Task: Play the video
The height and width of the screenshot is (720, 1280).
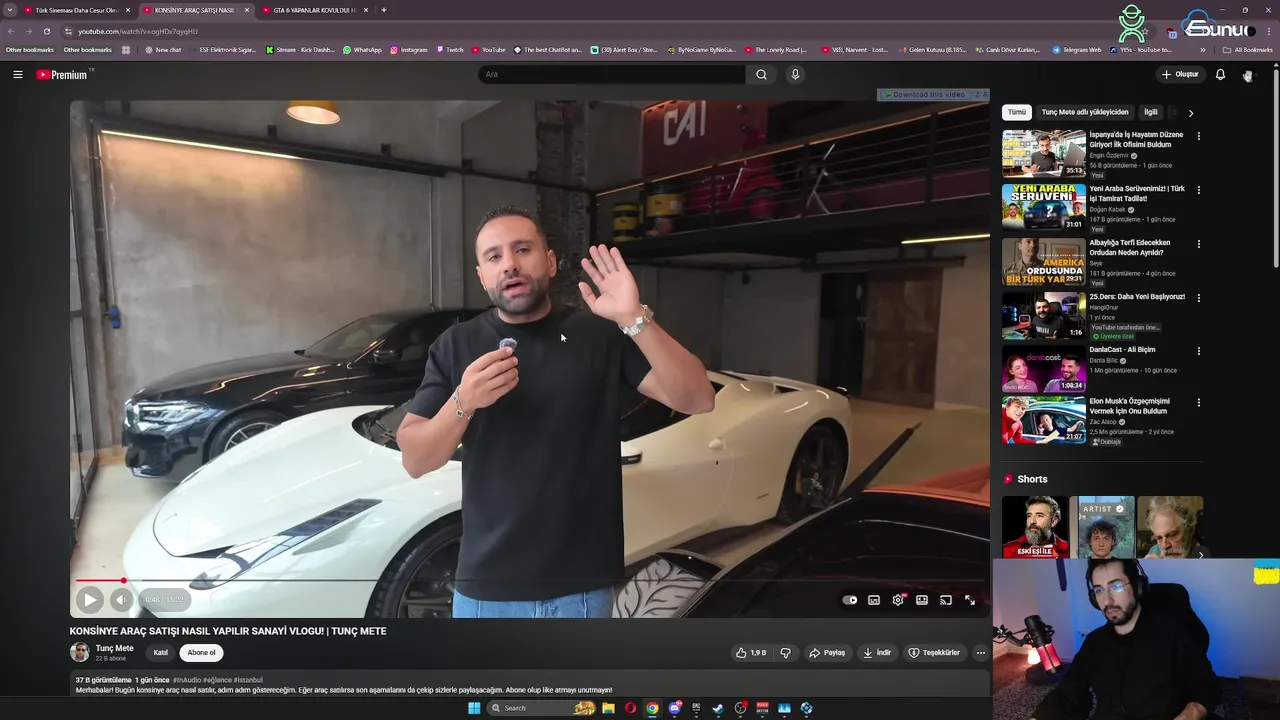Action: coord(89,600)
